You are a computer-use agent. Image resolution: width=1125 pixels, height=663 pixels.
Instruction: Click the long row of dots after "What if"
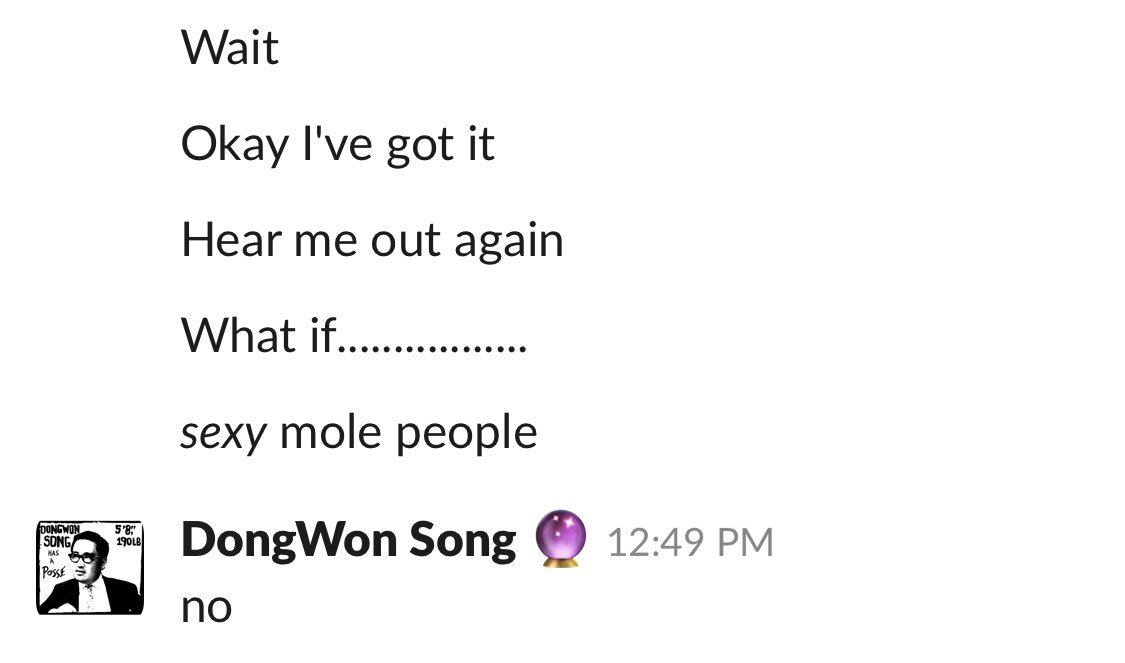pos(433,349)
